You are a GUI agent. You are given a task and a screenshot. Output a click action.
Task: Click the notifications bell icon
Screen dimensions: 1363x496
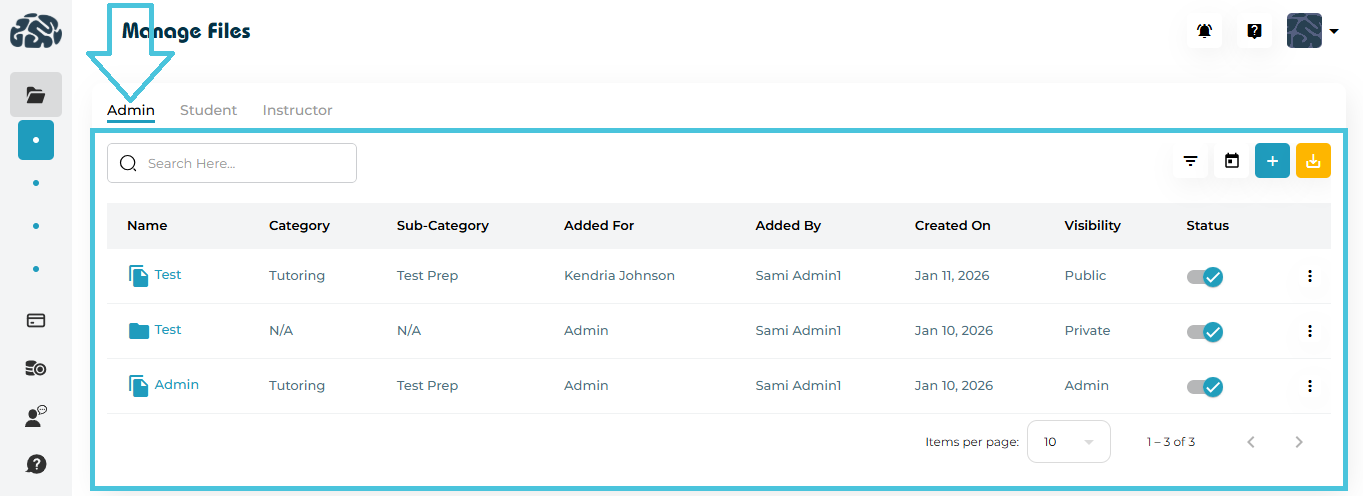1204,31
